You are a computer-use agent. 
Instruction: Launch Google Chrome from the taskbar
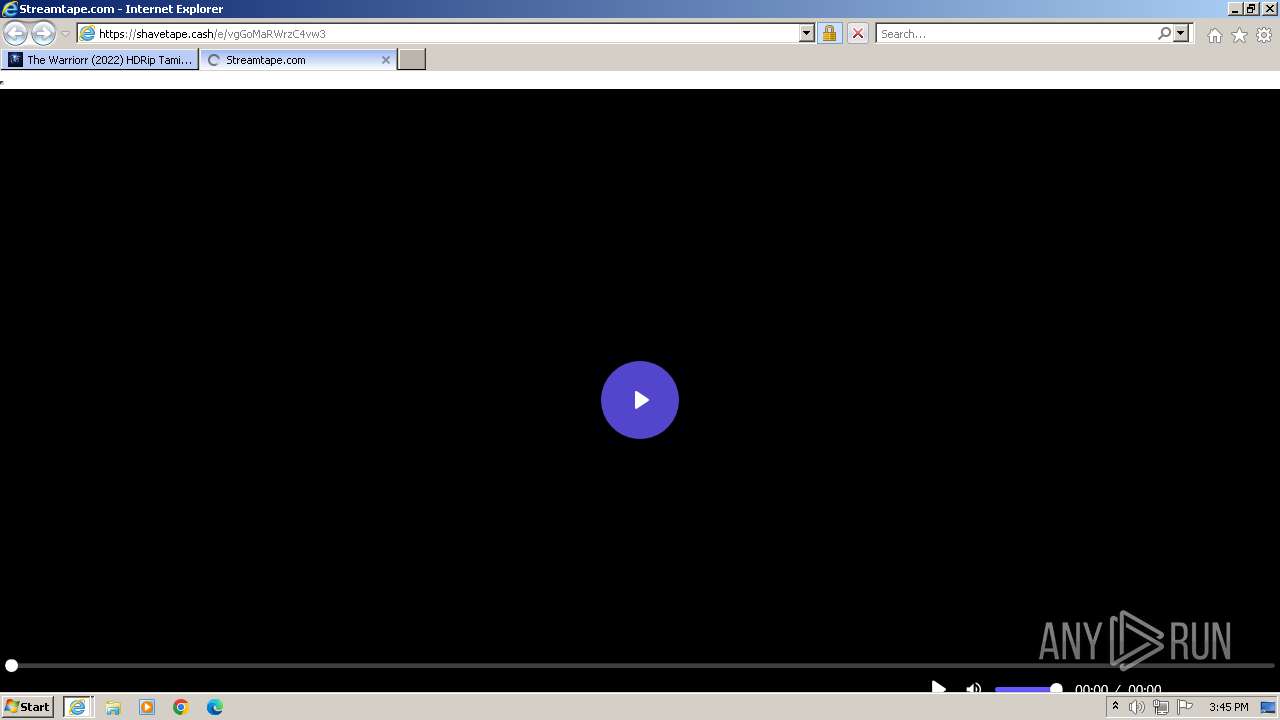(x=181, y=707)
